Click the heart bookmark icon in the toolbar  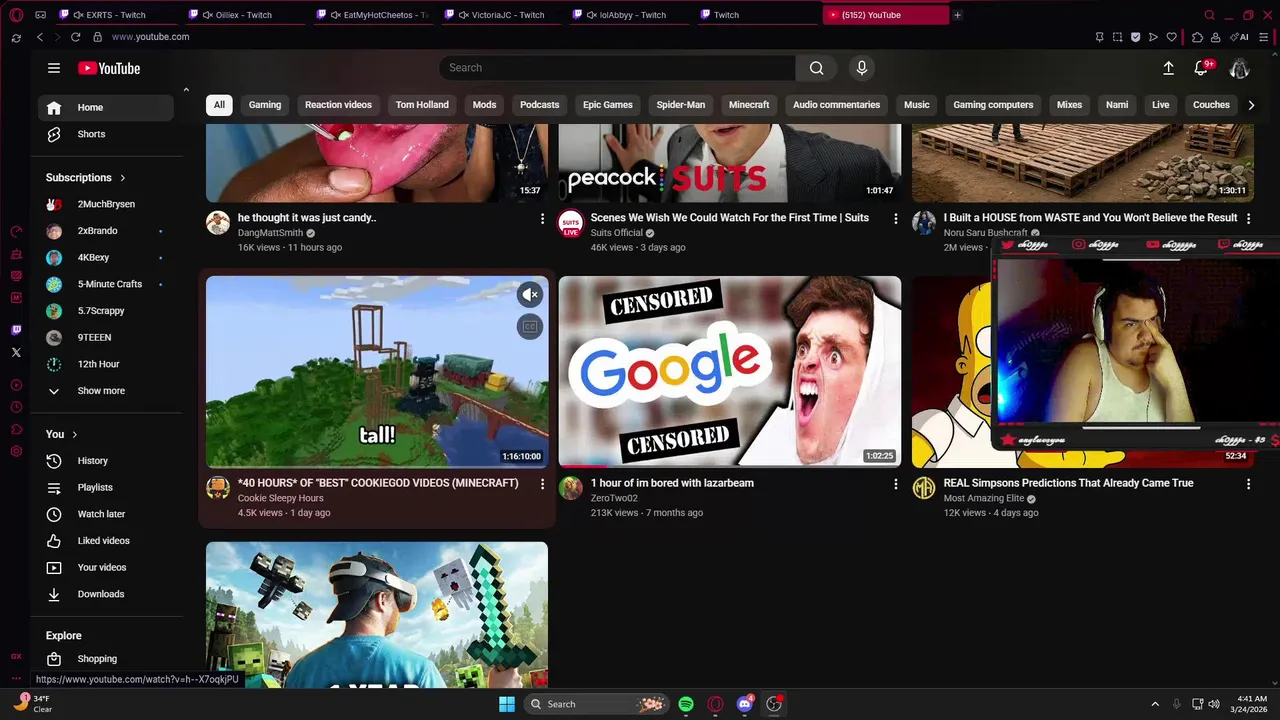tap(1172, 37)
